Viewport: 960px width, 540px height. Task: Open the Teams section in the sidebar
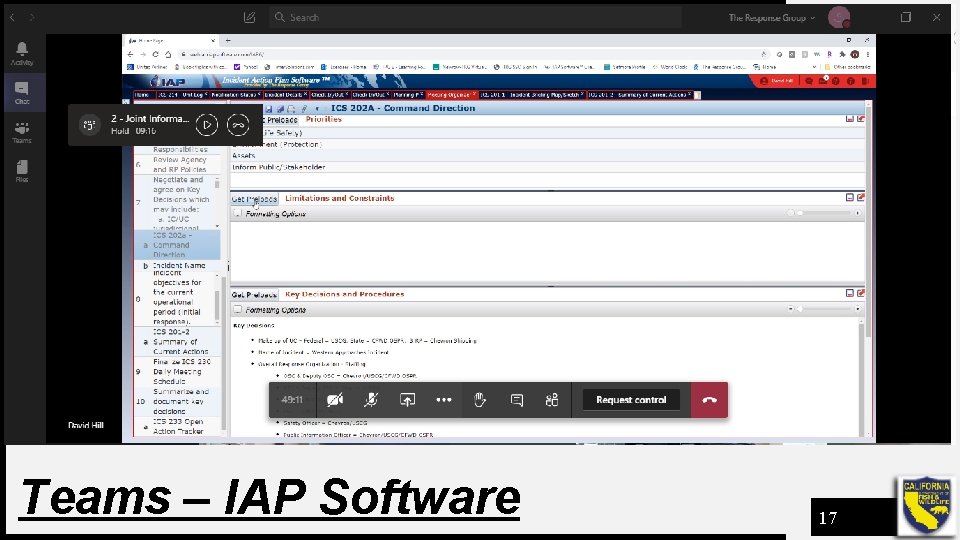pos(22,132)
